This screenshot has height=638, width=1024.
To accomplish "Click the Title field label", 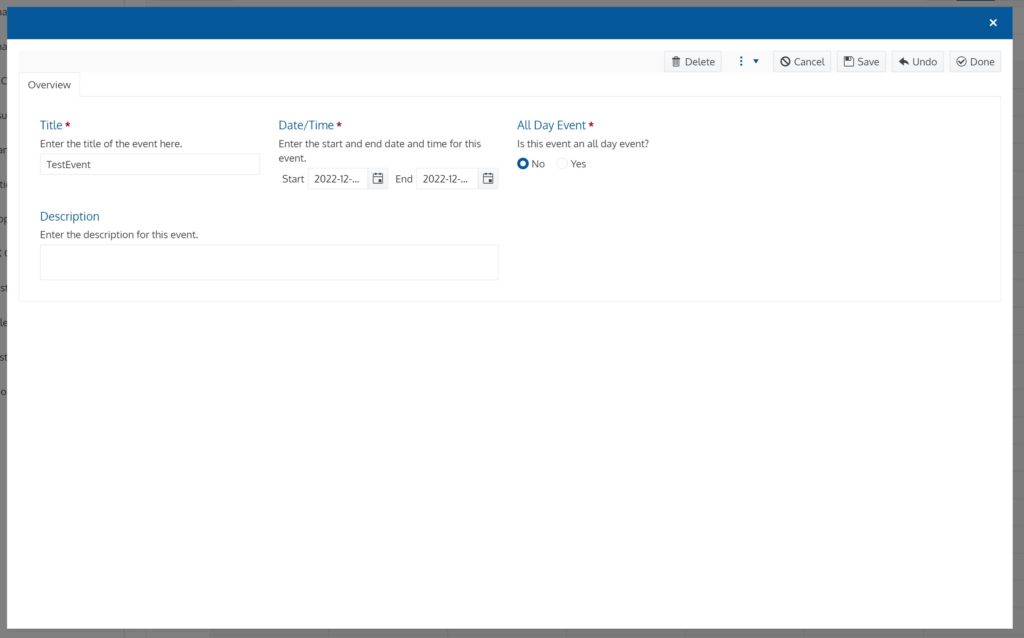I will pos(51,125).
